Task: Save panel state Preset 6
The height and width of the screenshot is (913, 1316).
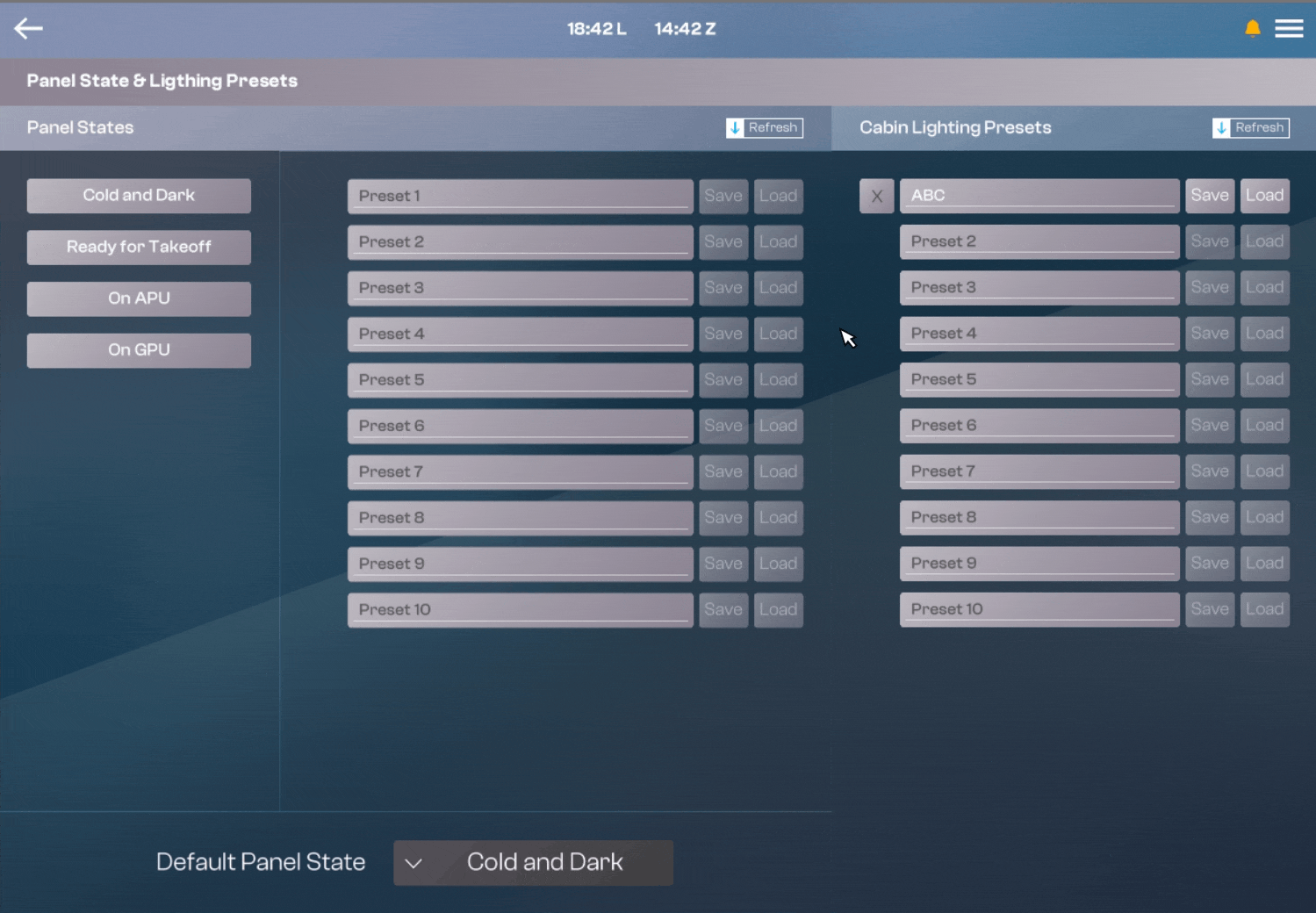Action: click(x=723, y=426)
